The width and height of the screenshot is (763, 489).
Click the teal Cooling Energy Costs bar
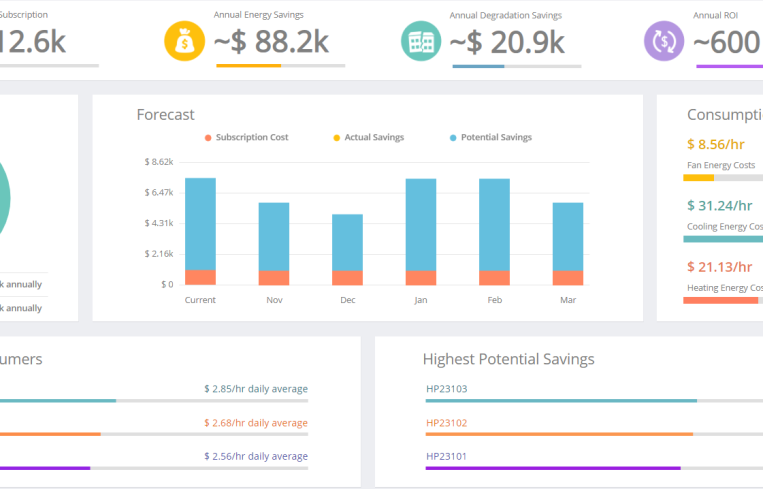click(722, 239)
